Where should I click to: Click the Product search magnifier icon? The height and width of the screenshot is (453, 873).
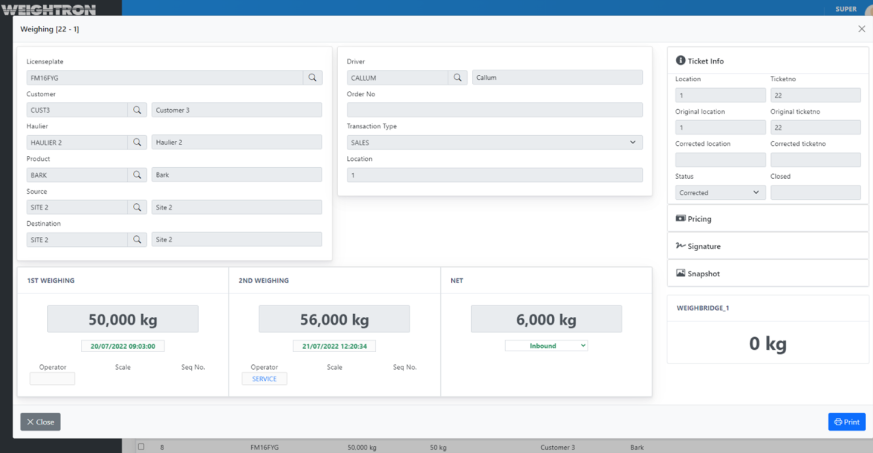click(x=137, y=175)
